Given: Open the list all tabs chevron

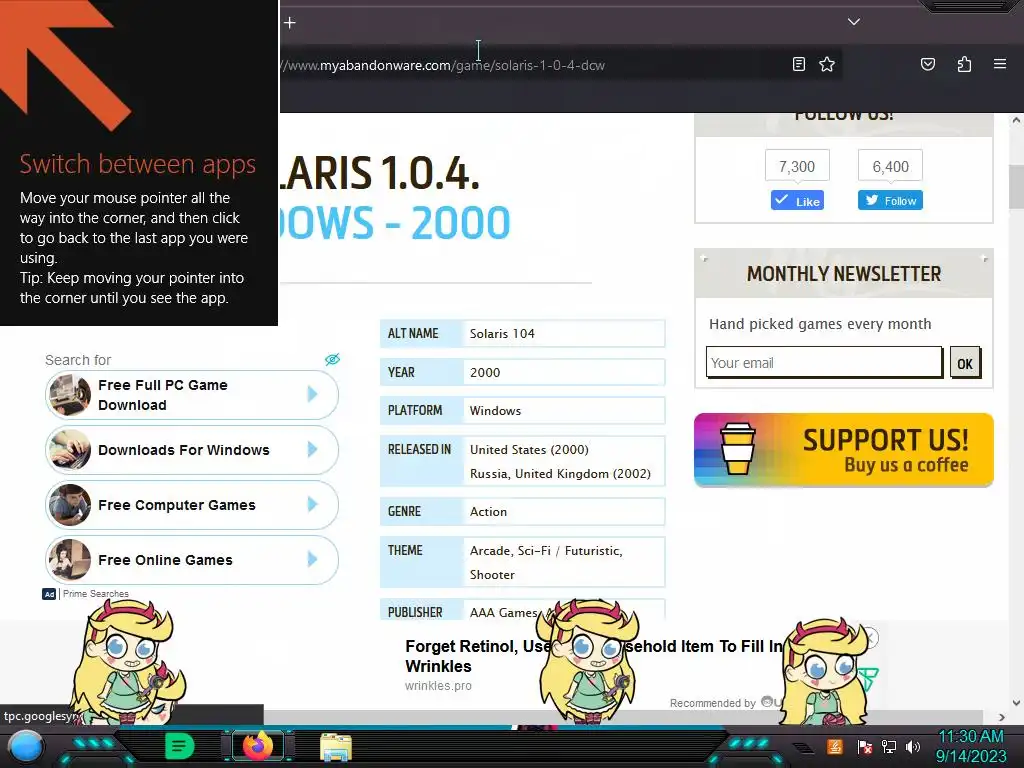Looking at the screenshot, I should [854, 22].
